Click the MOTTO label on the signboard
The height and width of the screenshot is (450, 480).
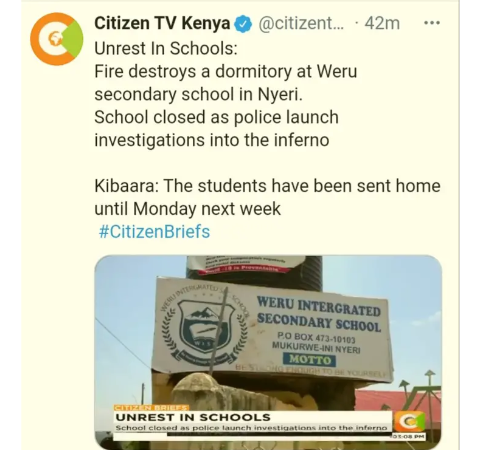(x=309, y=360)
